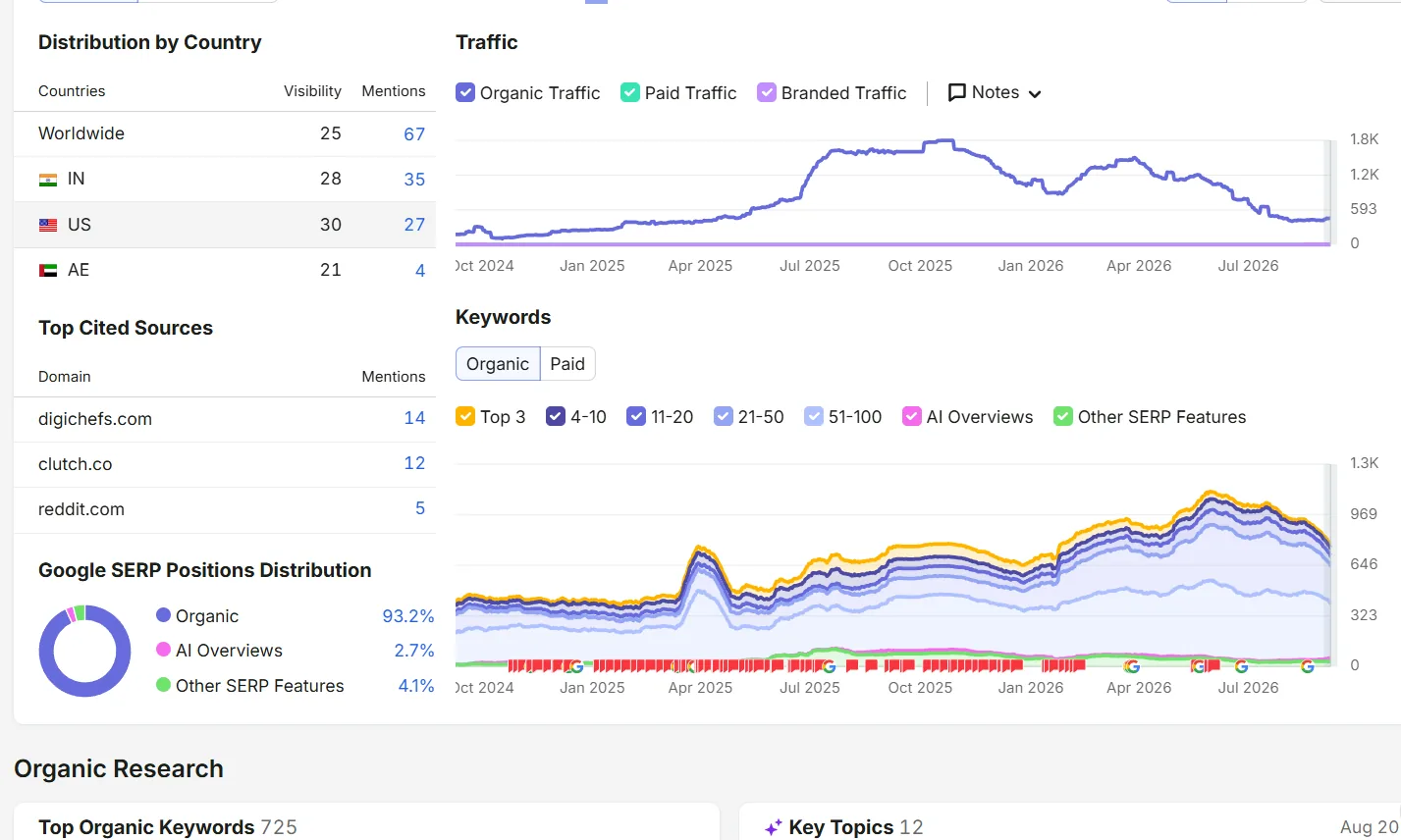
Task: Click the Google update marker near Jul 2025
Action: (829, 666)
